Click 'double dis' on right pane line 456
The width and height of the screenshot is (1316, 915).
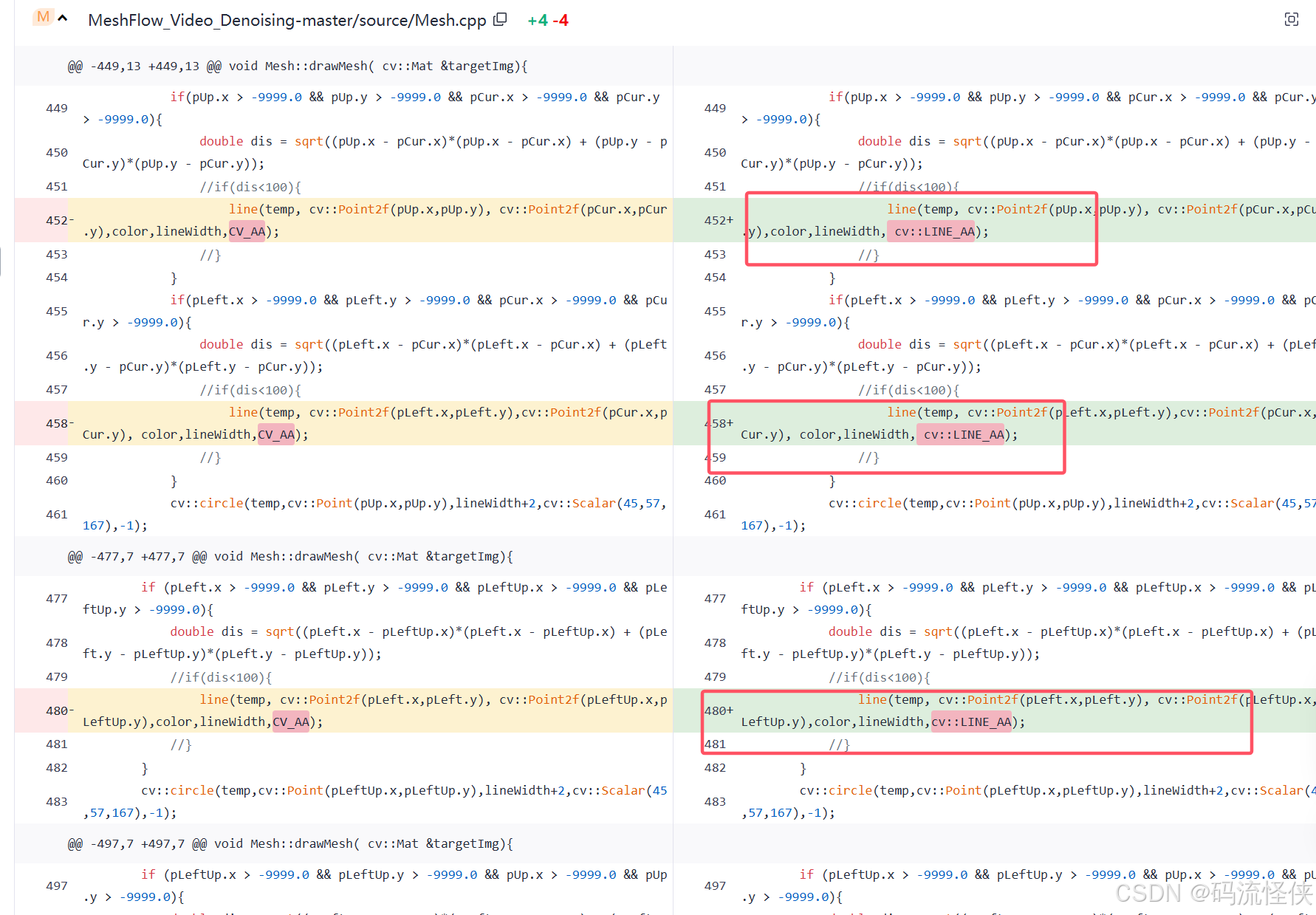point(894,344)
